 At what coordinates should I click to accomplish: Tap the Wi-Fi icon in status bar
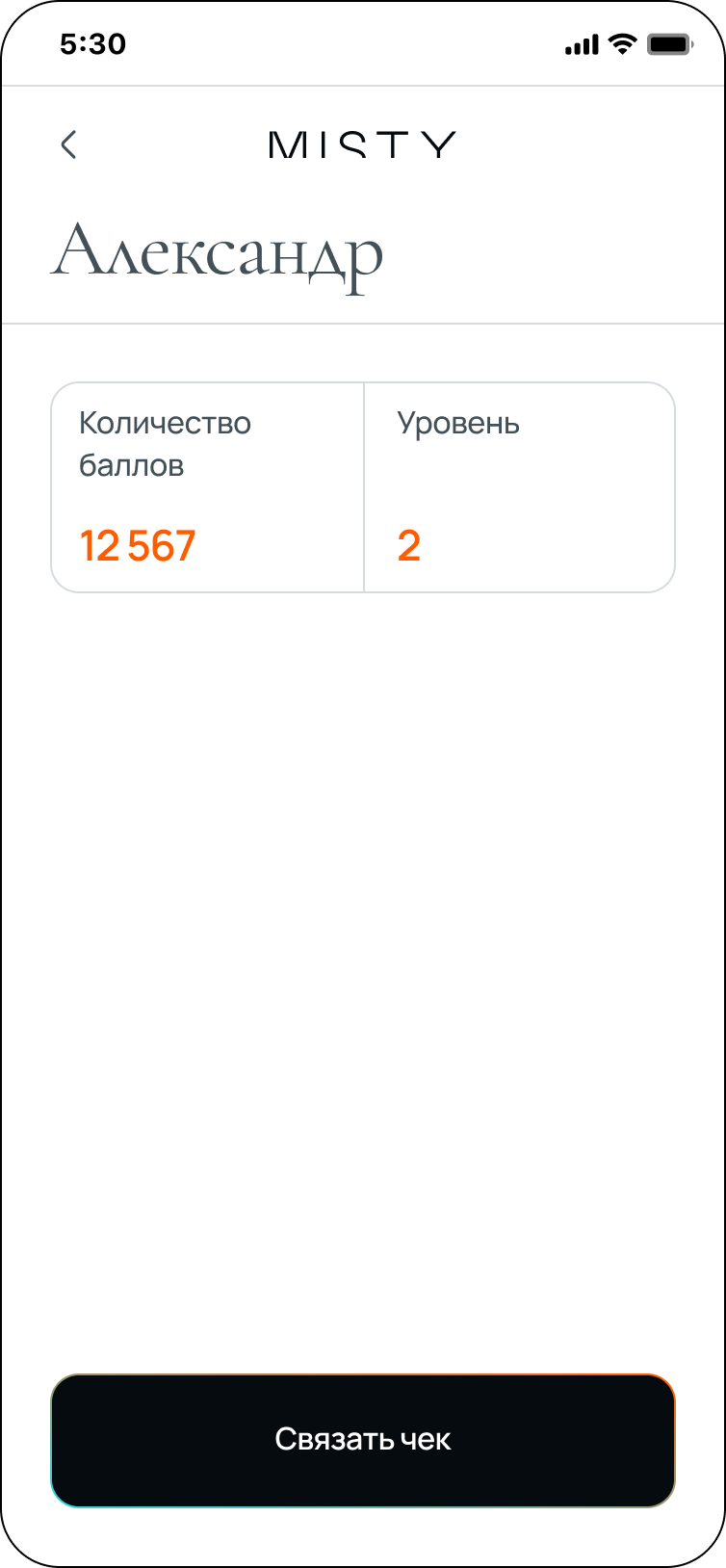coord(621,42)
